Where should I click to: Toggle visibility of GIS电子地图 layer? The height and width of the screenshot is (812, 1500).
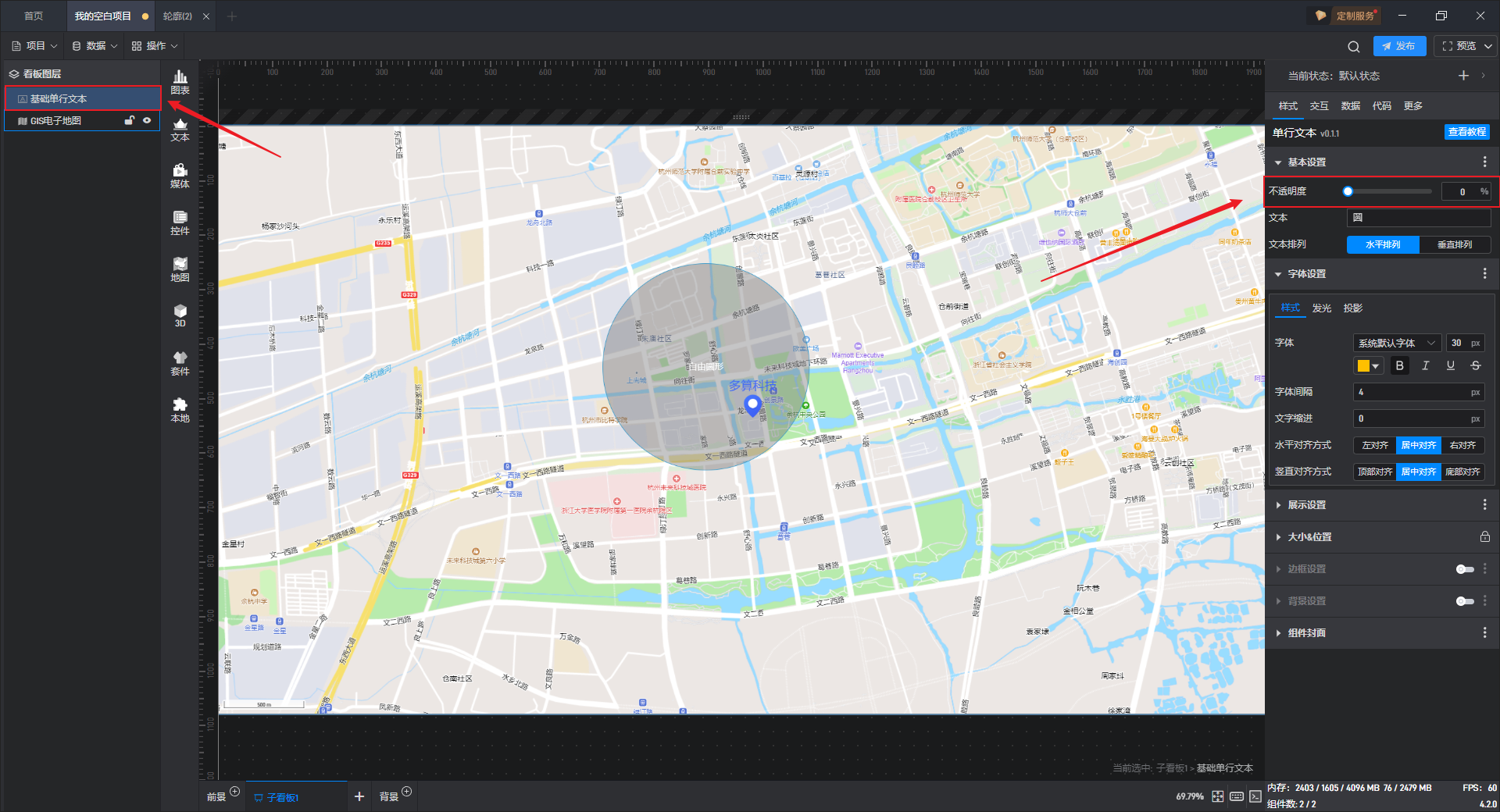(147, 121)
